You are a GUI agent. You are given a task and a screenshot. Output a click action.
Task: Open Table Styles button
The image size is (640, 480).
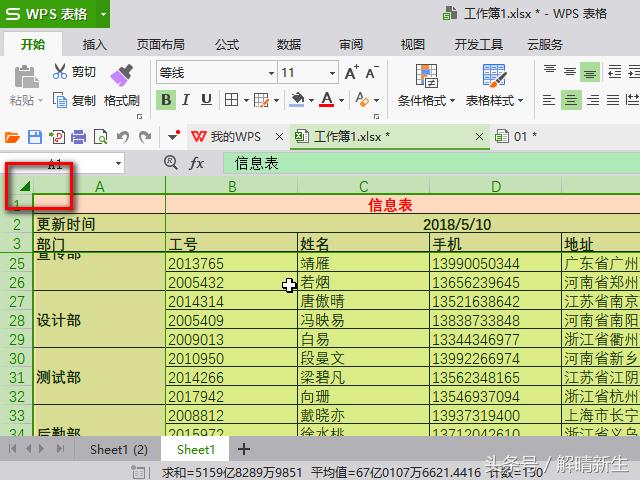(494, 86)
